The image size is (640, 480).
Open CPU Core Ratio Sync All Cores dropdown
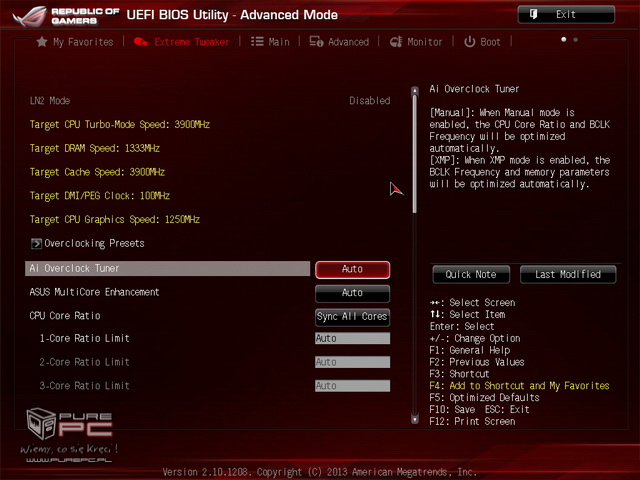(x=352, y=317)
